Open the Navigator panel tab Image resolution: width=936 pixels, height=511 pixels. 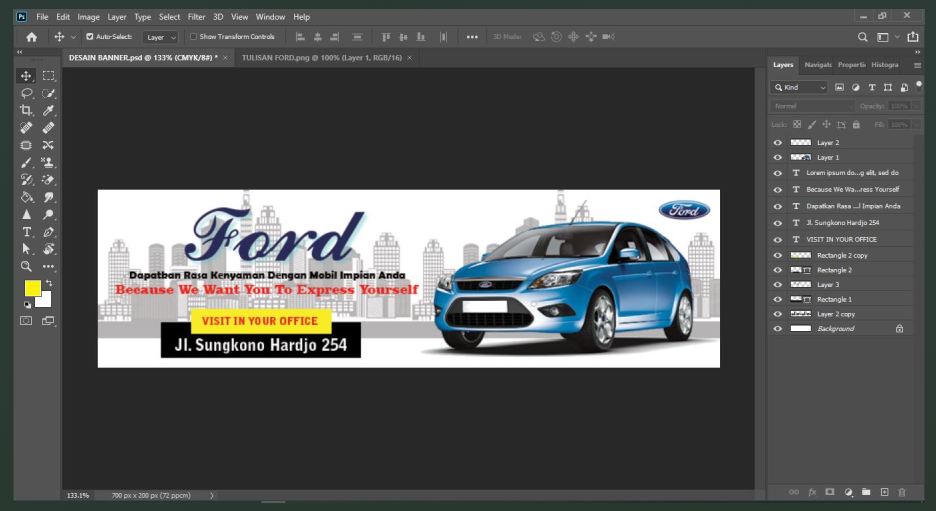click(817, 64)
